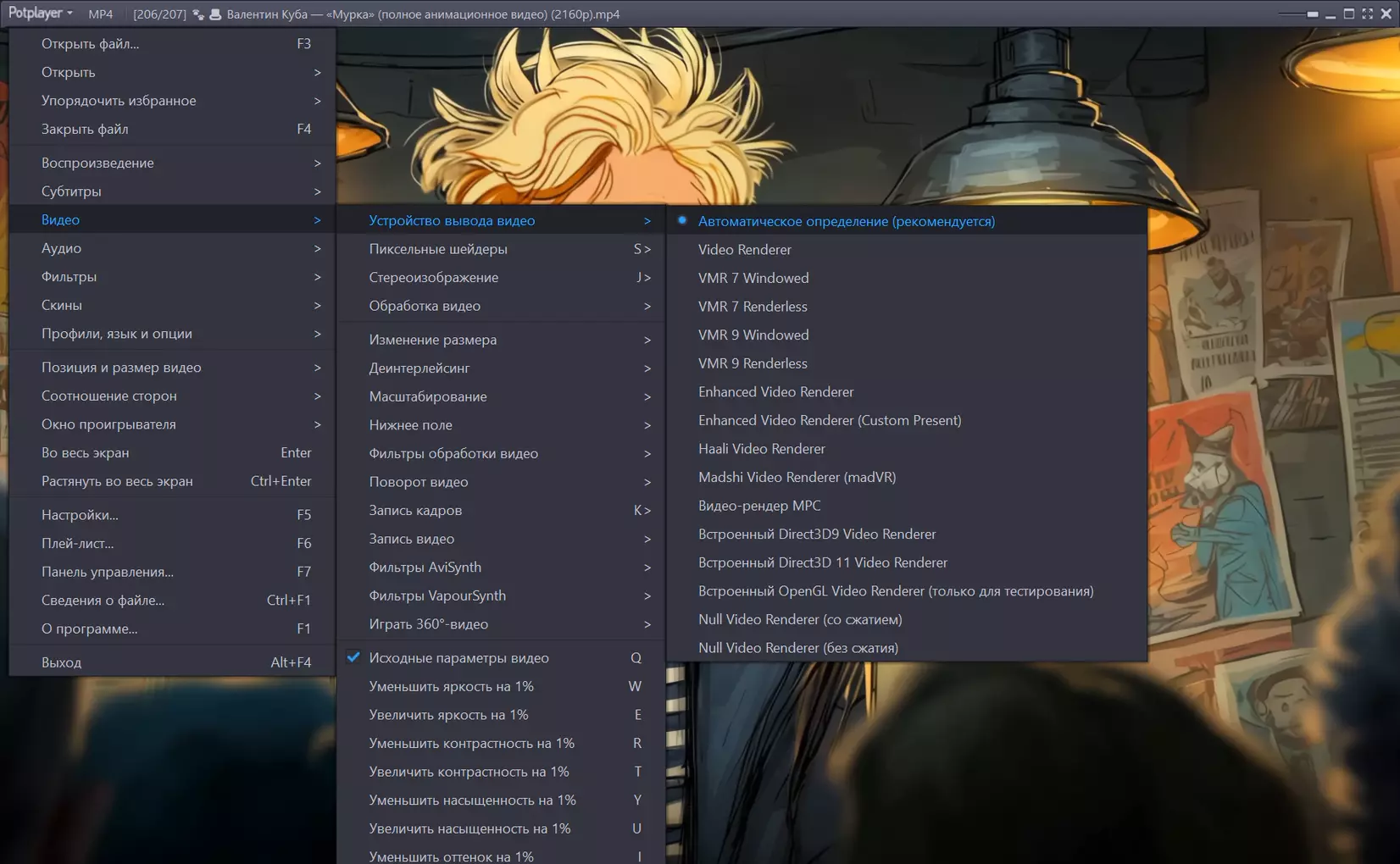
Task: Open Поворот видео submenu
Action: click(500, 482)
